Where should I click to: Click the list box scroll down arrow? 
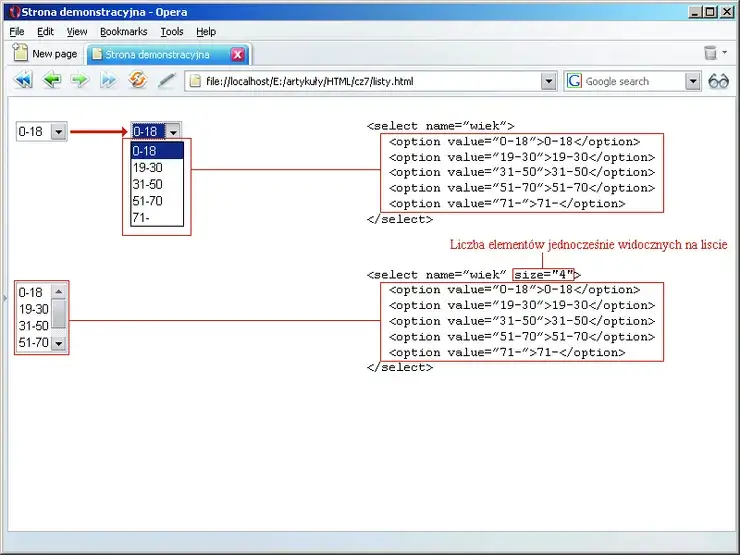coord(59,343)
